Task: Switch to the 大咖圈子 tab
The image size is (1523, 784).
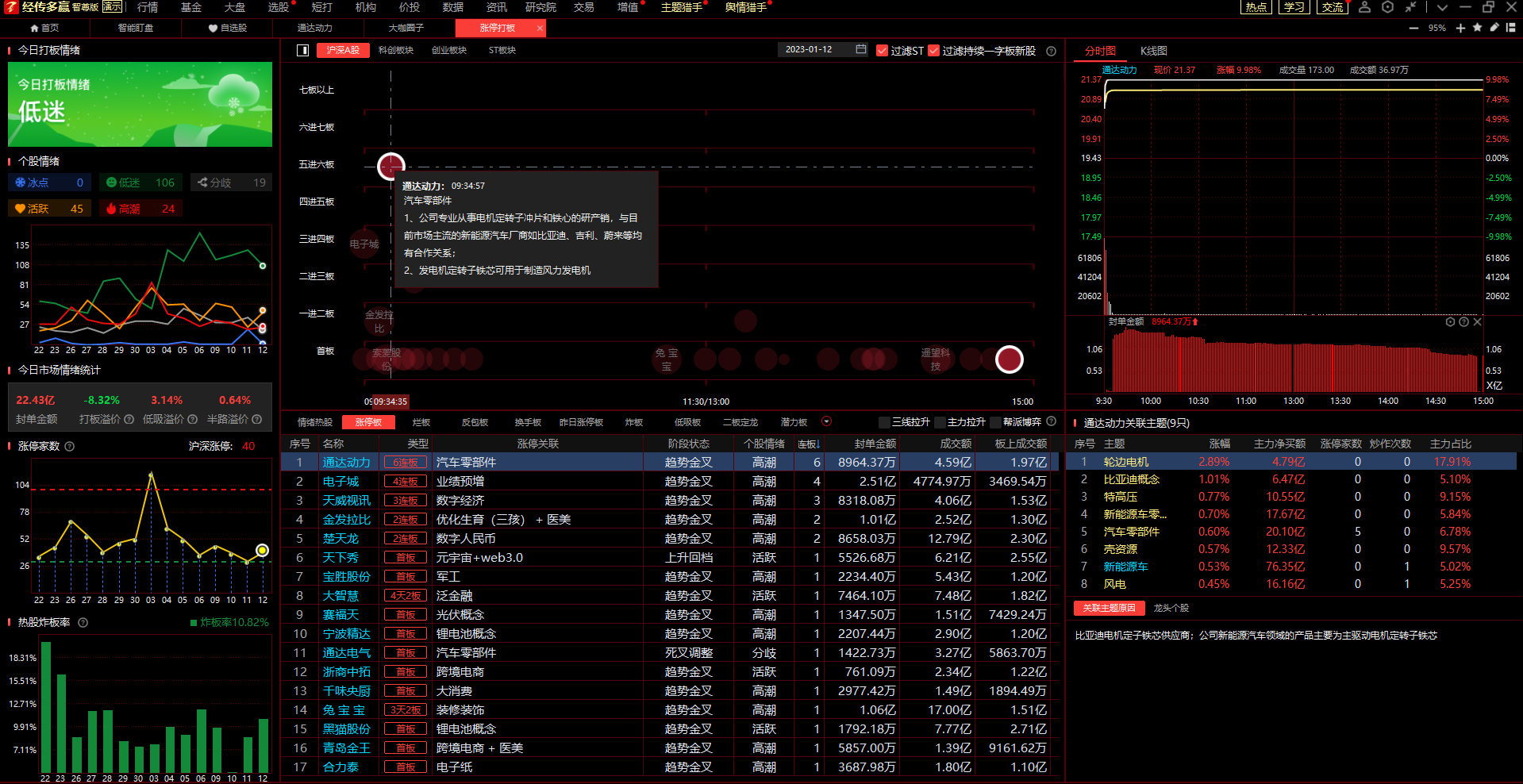Action: (406, 28)
